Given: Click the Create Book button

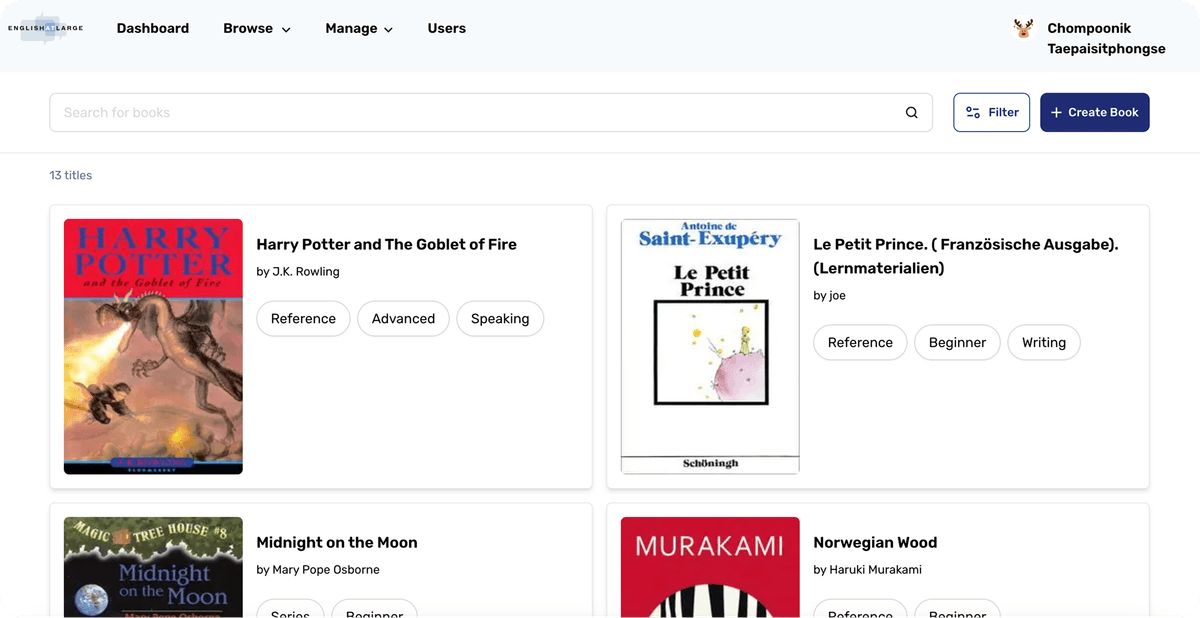Looking at the screenshot, I should [x=1094, y=113].
